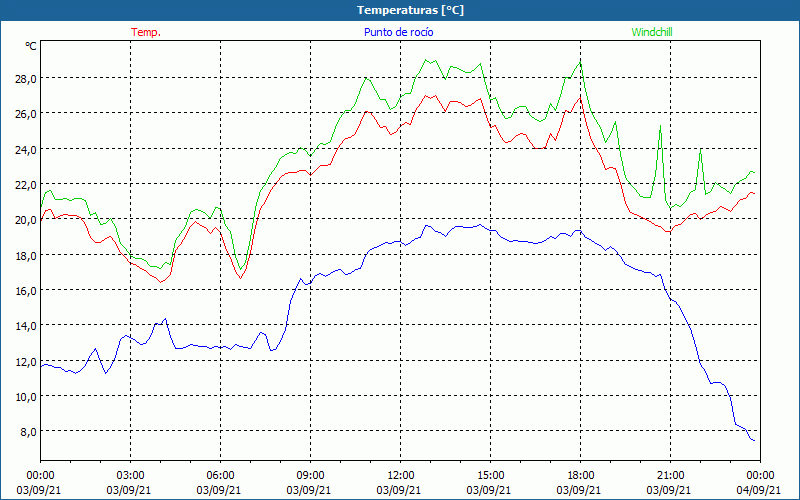The image size is (800, 500).
Task: Click the '15:00' time axis label
Action: coord(490,476)
